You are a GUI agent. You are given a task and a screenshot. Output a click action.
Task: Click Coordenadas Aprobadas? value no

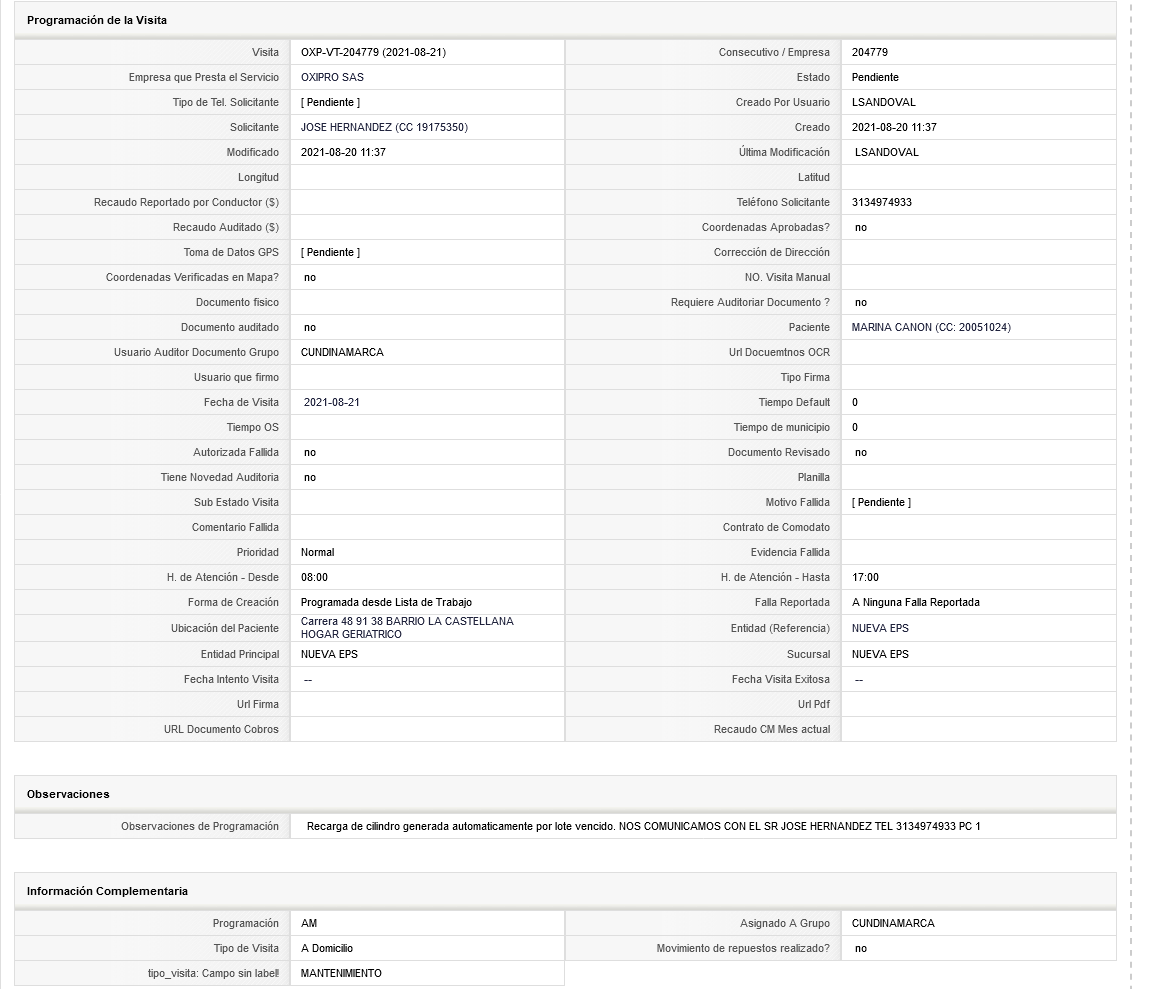pos(860,227)
